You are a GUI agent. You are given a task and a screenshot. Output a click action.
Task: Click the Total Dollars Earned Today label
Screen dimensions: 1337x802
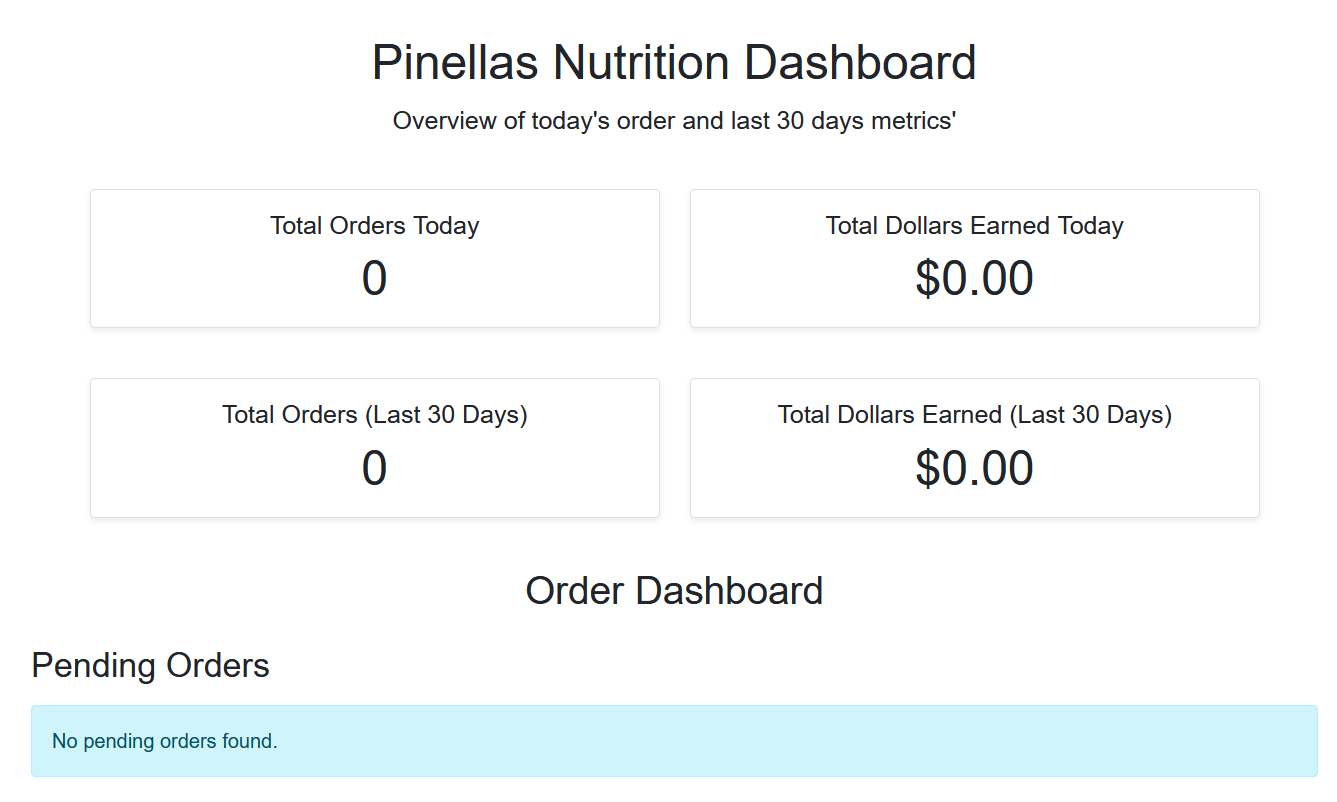click(974, 225)
